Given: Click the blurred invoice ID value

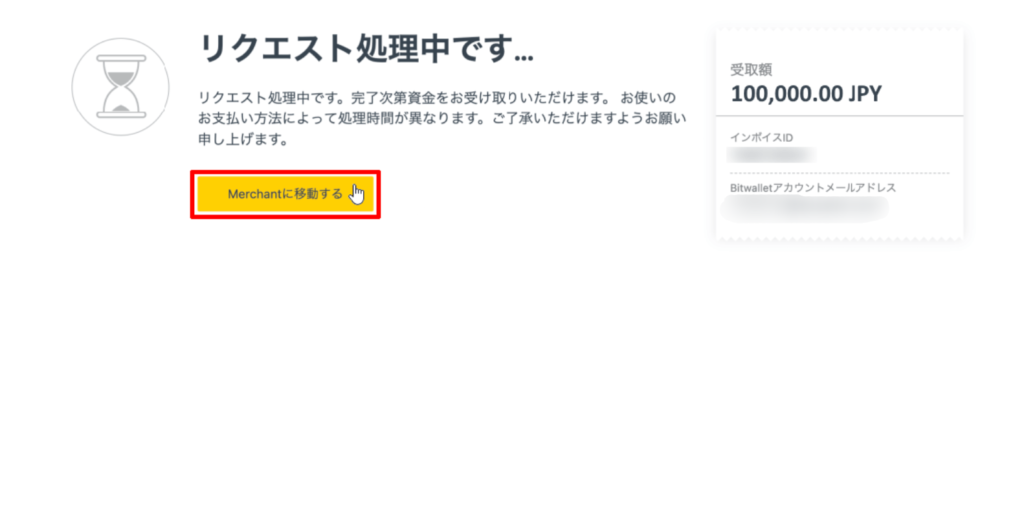Looking at the screenshot, I should click(x=772, y=155).
